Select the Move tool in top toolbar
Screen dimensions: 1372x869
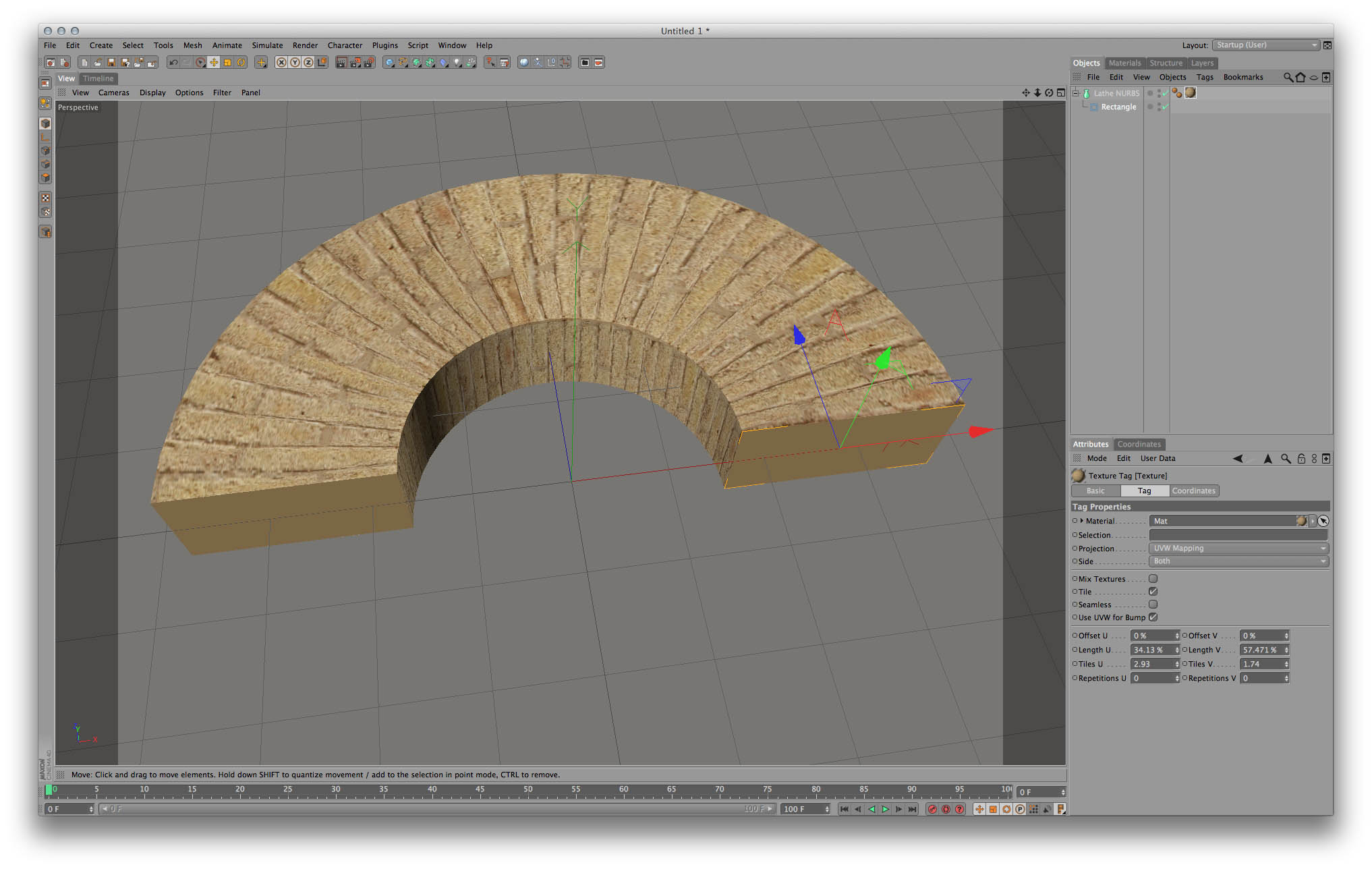pos(214,62)
